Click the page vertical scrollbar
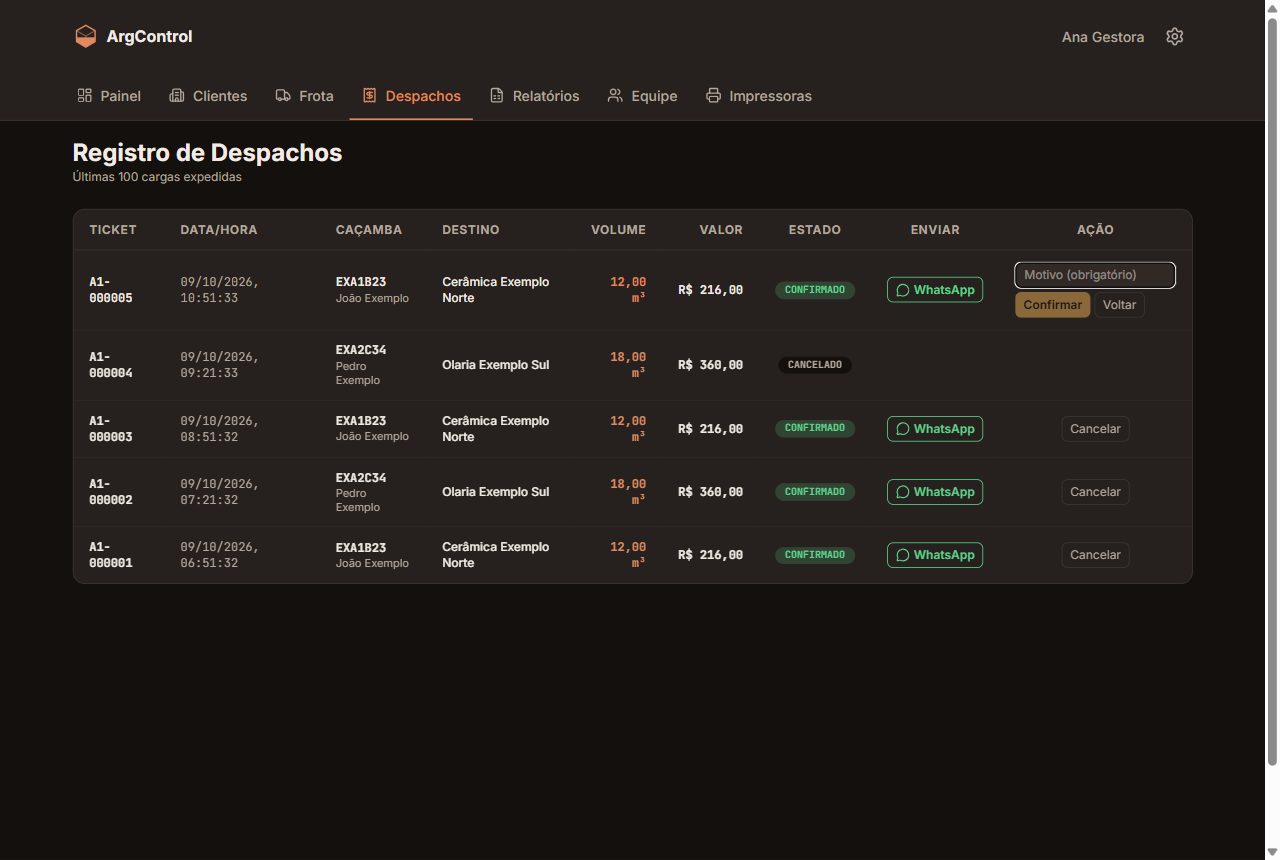Image resolution: width=1280 pixels, height=860 pixels. tap(1272, 393)
